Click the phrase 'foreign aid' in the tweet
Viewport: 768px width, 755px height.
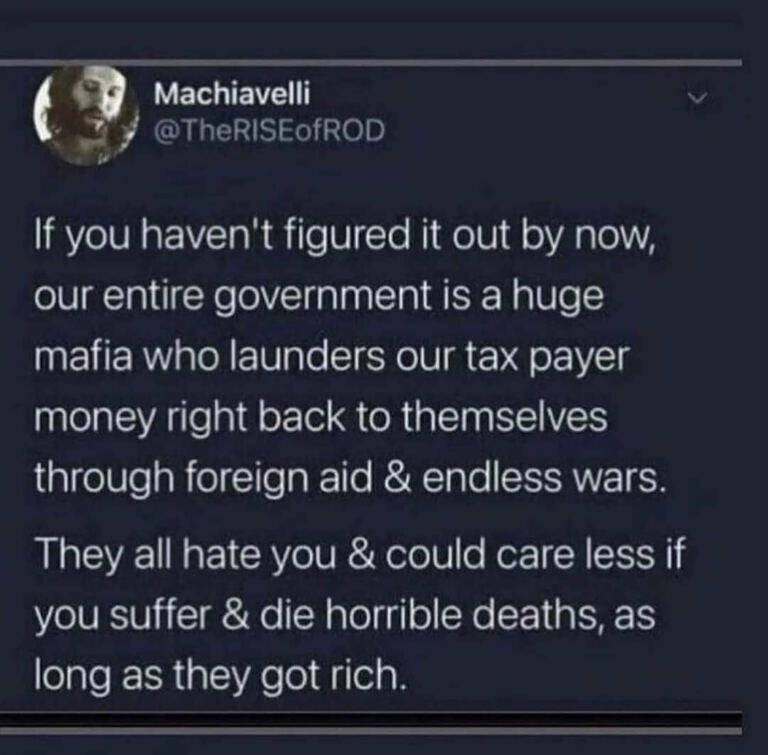(x=279, y=478)
